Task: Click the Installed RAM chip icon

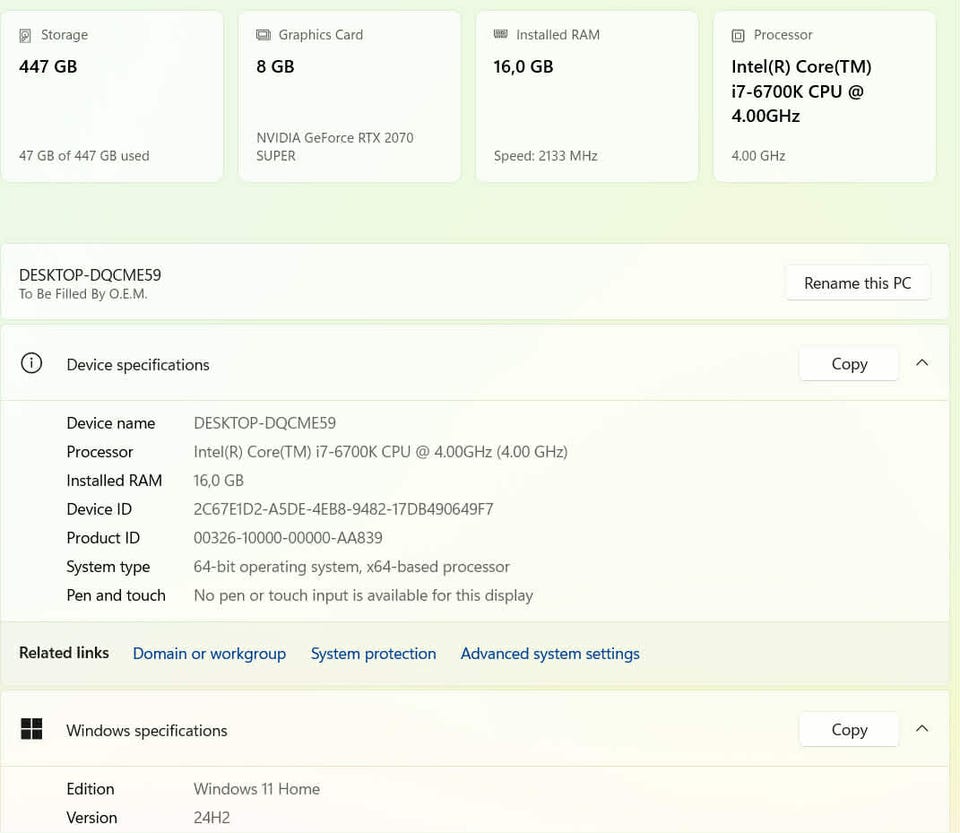Action: [x=501, y=34]
